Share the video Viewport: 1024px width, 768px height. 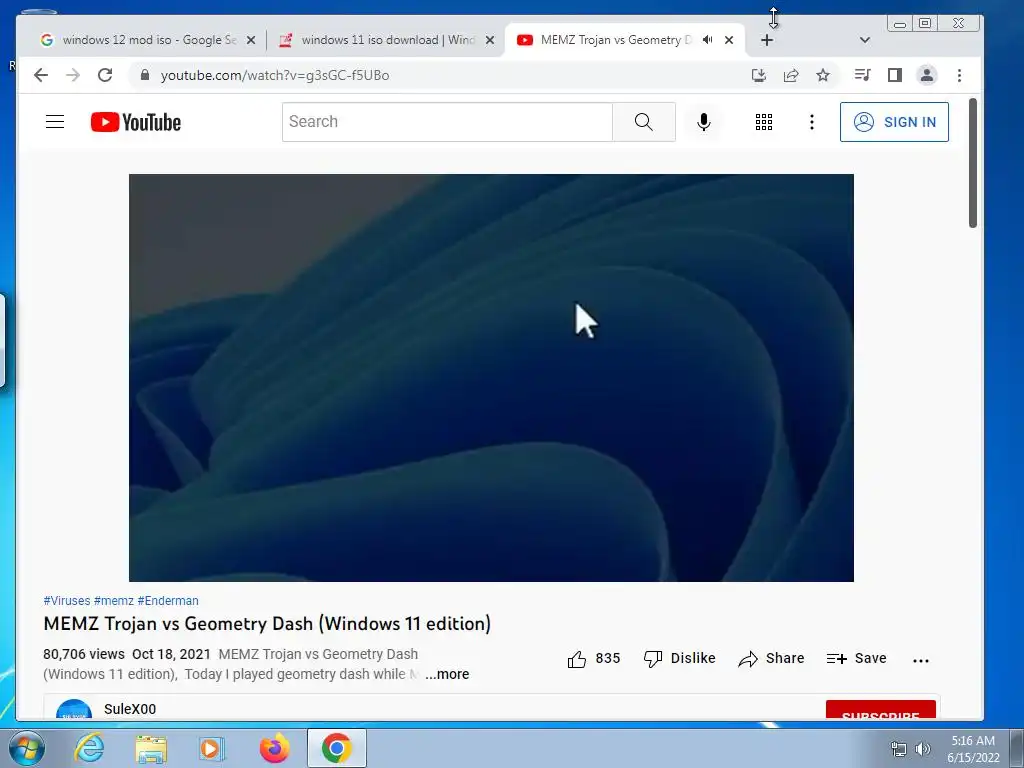[771, 659]
